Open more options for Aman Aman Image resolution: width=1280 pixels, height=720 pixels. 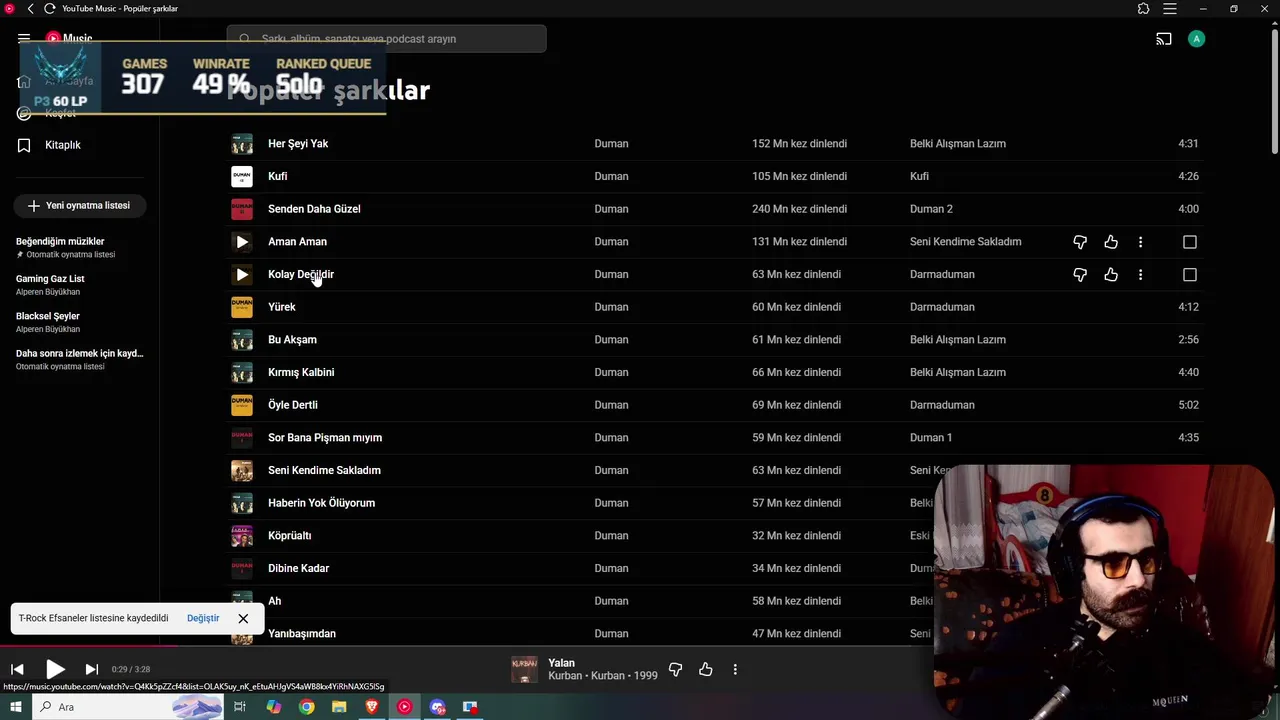[x=1140, y=242]
